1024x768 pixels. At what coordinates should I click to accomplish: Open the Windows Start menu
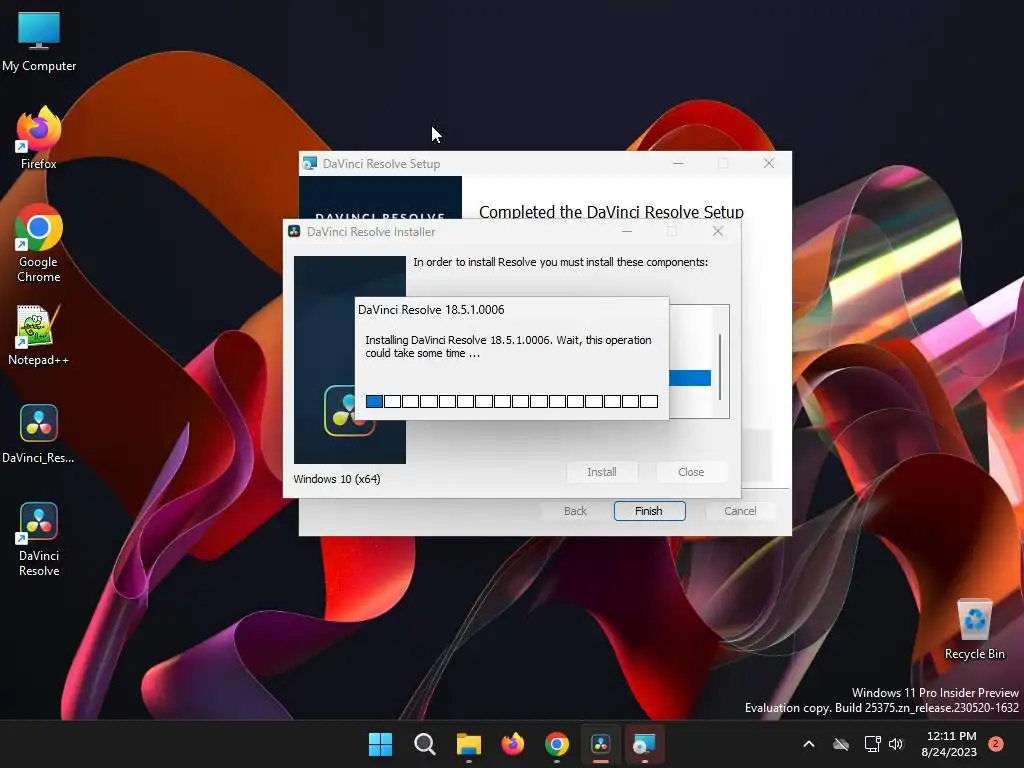click(x=380, y=744)
